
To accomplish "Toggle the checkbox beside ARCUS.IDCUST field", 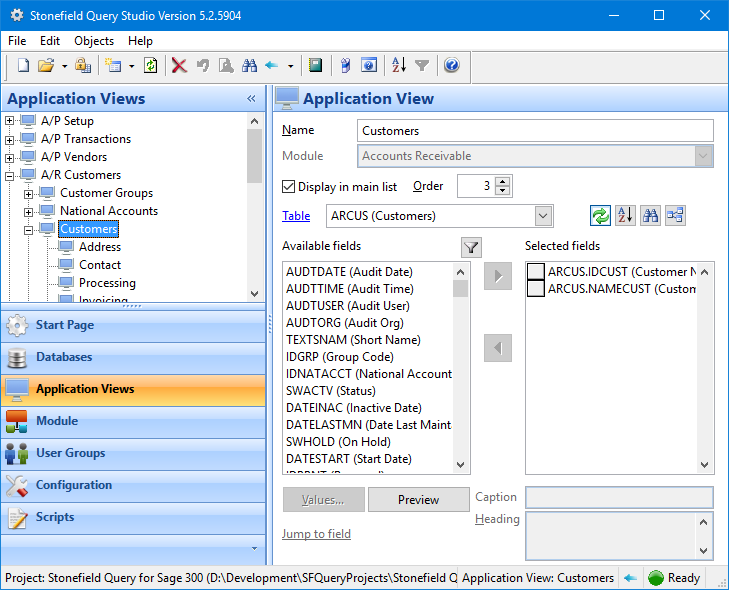I will (536, 272).
